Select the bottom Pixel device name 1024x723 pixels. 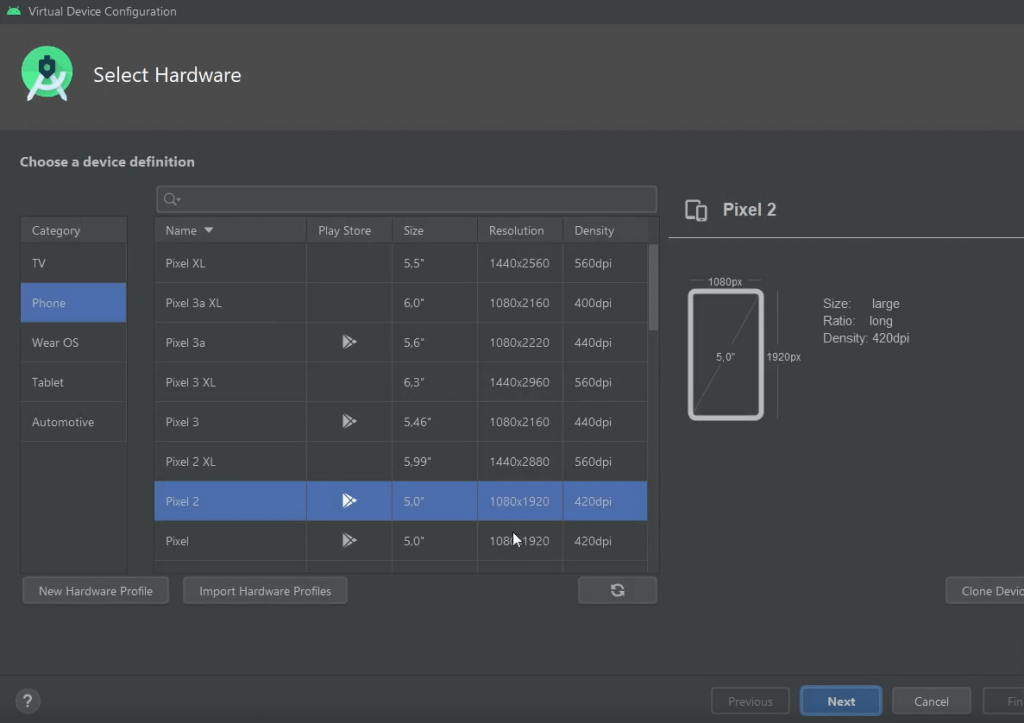(x=176, y=541)
